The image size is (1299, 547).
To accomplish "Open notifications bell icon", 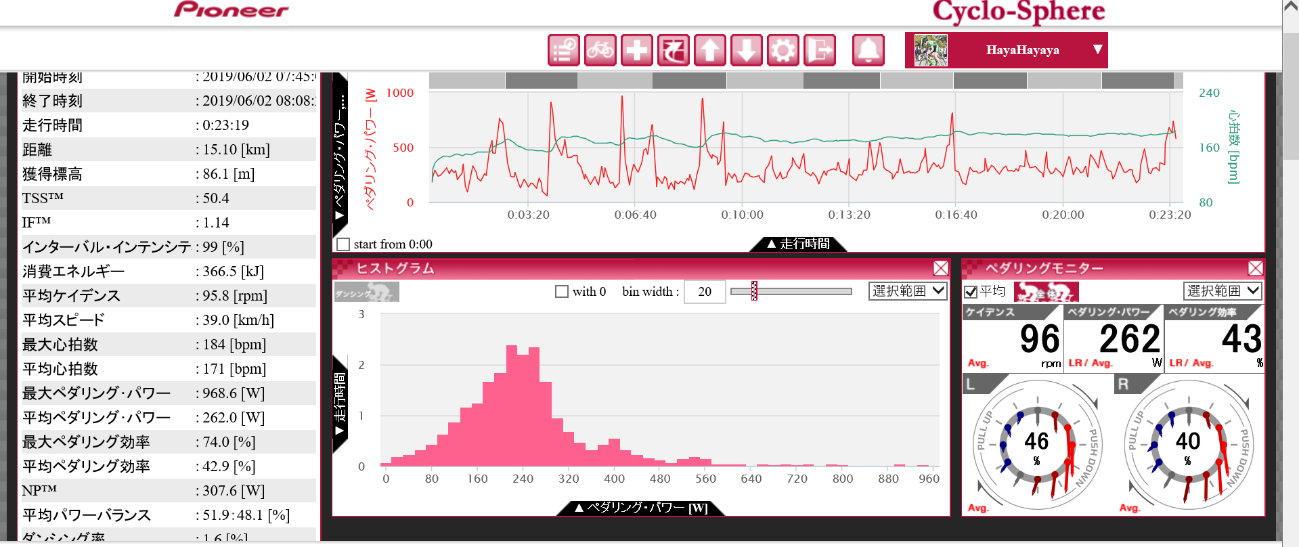I will 869,50.
